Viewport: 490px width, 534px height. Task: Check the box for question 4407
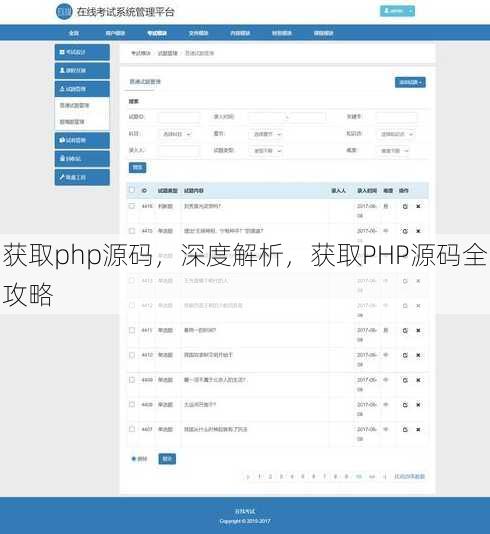point(132,429)
